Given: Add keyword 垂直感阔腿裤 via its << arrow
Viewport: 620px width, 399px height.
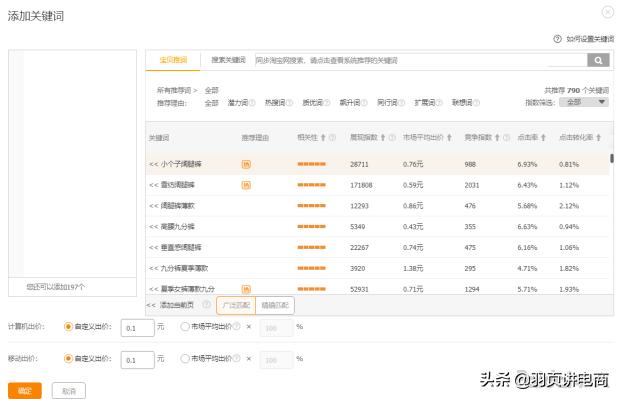Looking at the screenshot, I should pos(153,248).
